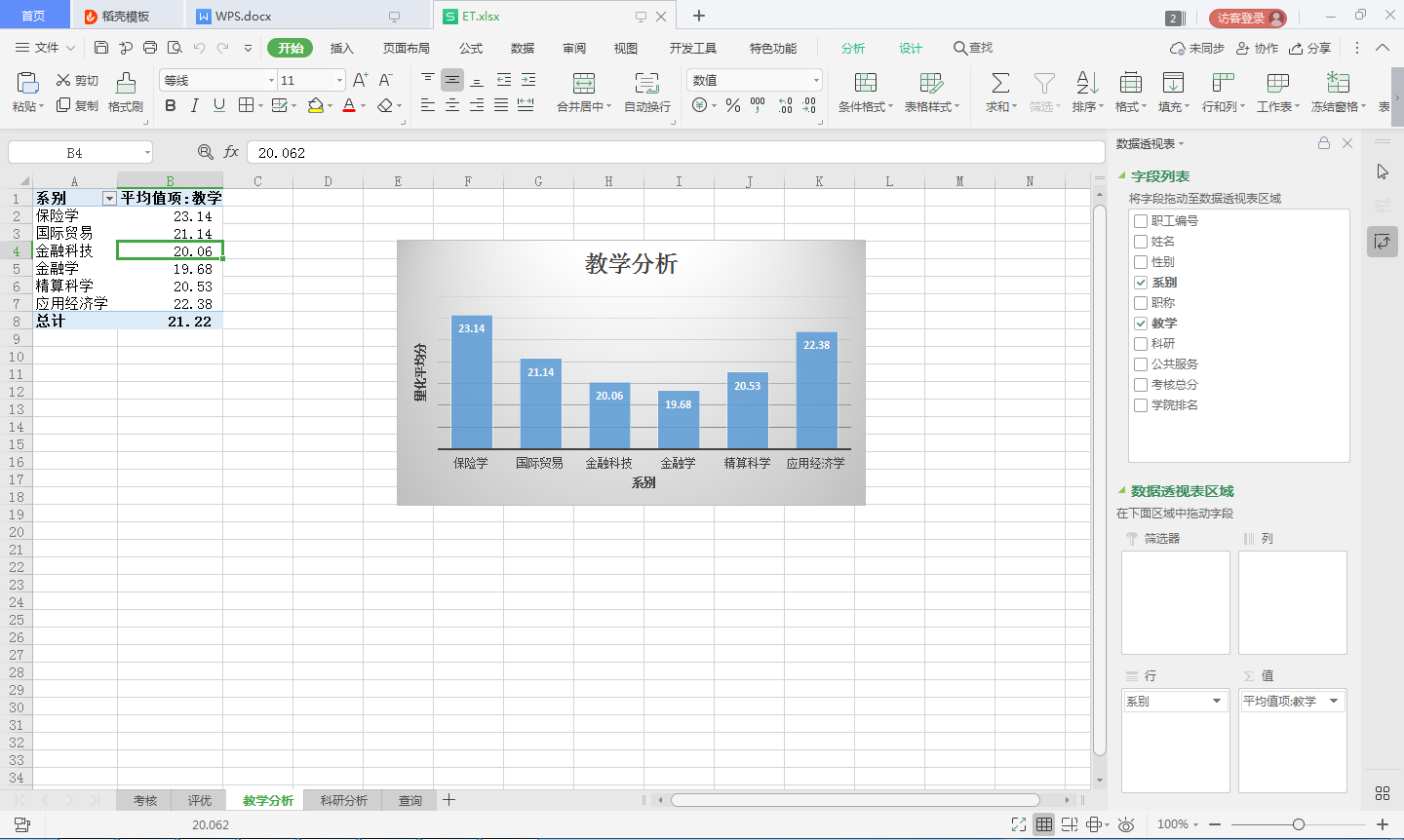Check the 性别 field checkbox

(x=1141, y=262)
